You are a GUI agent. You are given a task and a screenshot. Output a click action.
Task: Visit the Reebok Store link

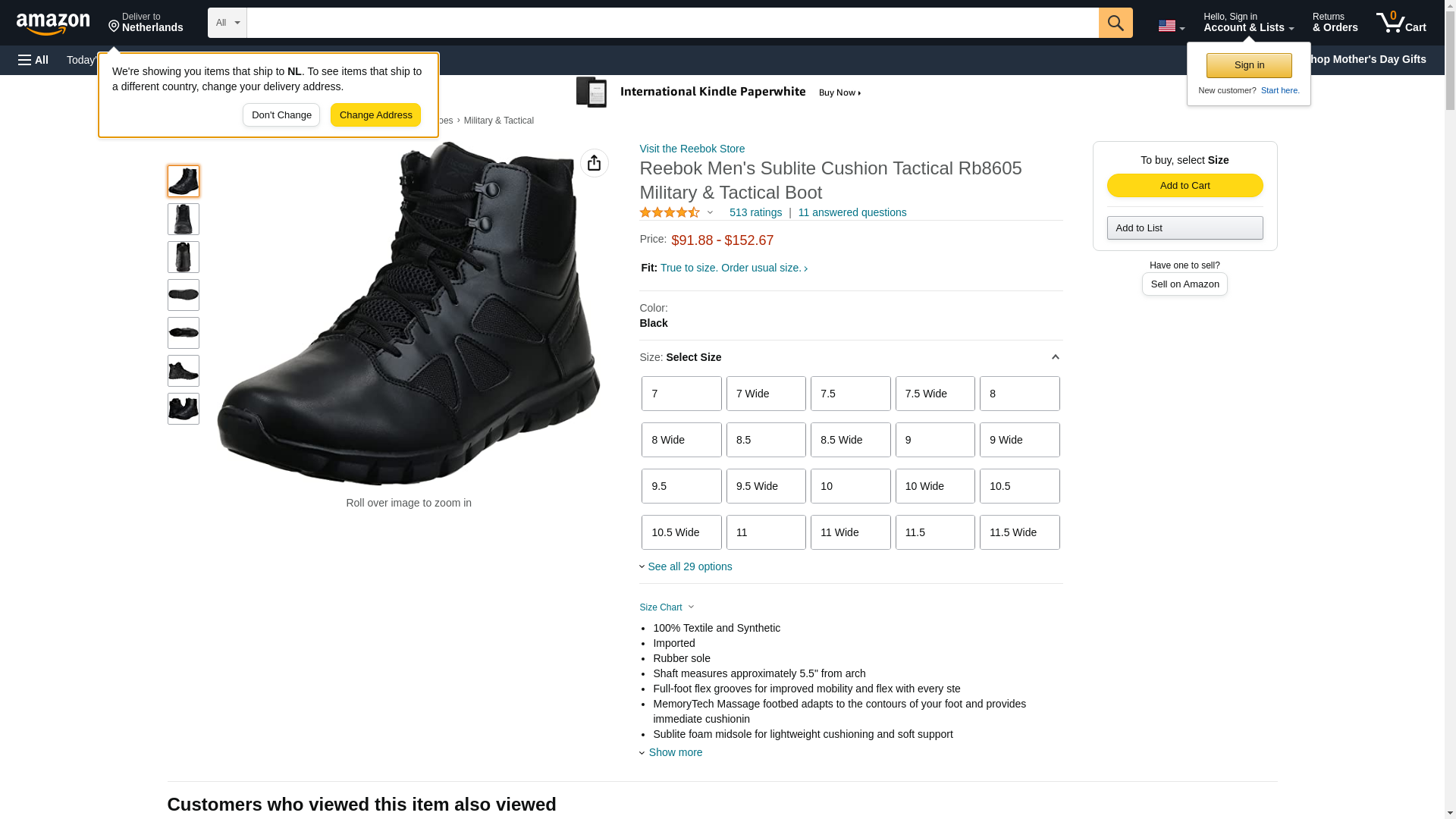click(692, 149)
